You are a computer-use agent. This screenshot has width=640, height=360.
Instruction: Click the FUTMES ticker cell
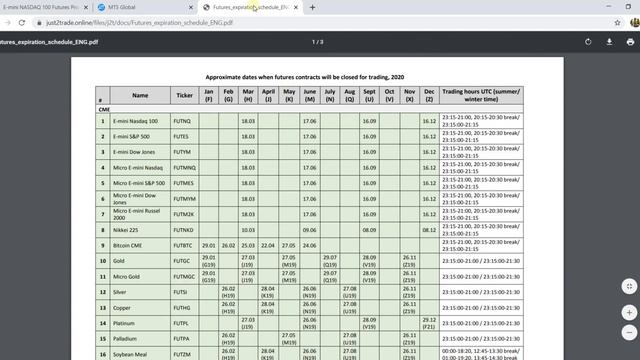[x=184, y=183]
